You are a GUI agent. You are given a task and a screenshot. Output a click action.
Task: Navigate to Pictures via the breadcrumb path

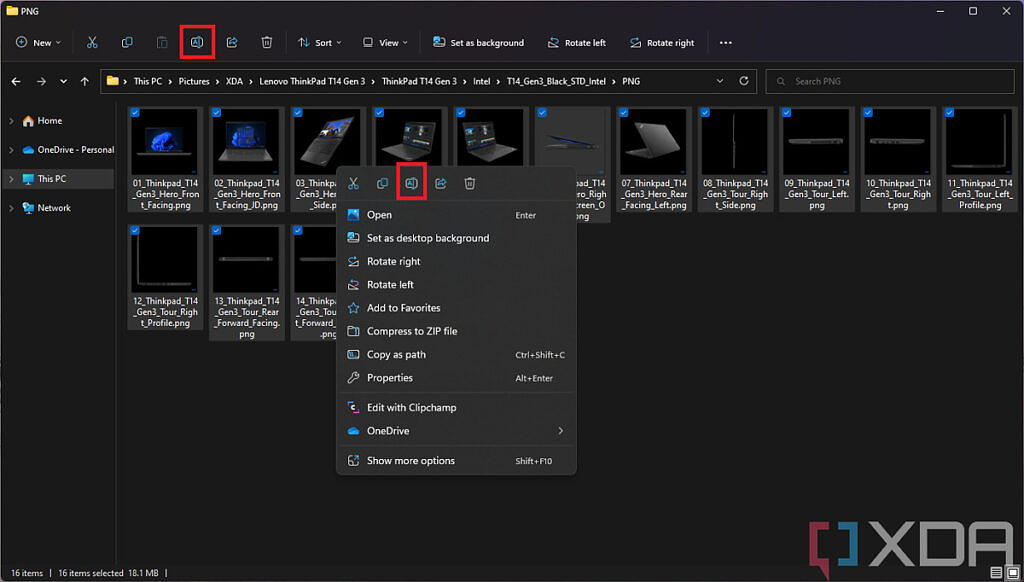pos(194,81)
